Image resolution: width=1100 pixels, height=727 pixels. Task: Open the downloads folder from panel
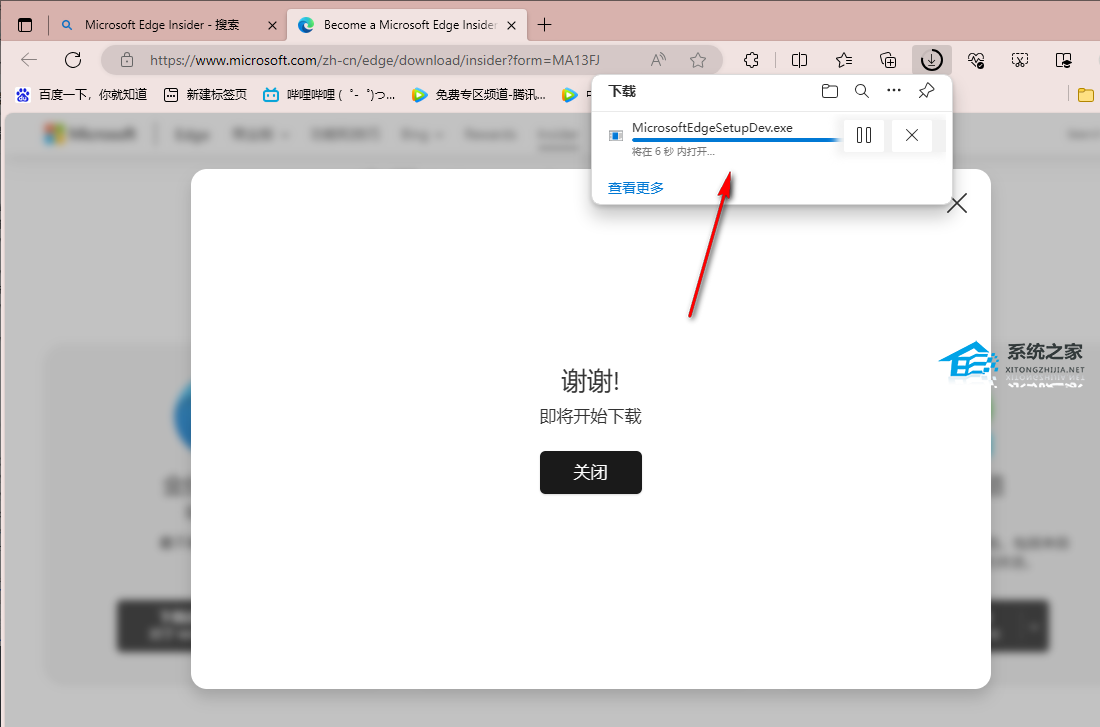point(830,91)
